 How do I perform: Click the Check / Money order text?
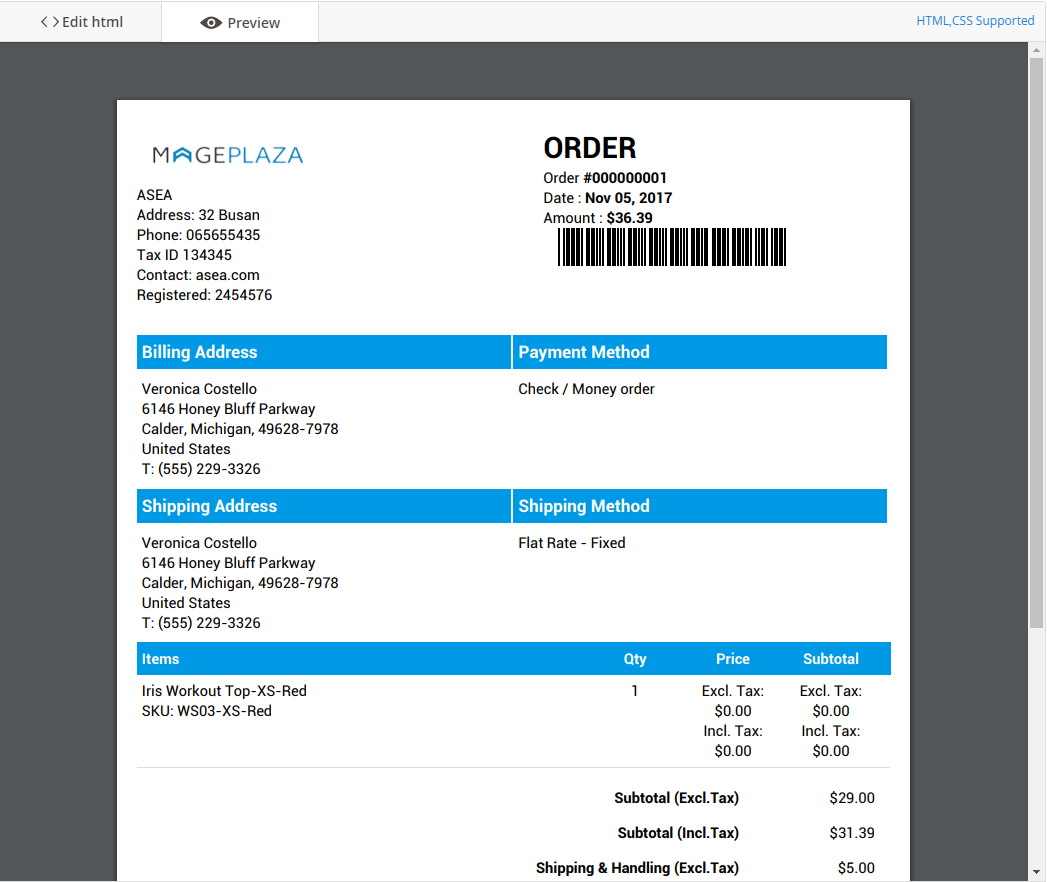coord(586,389)
